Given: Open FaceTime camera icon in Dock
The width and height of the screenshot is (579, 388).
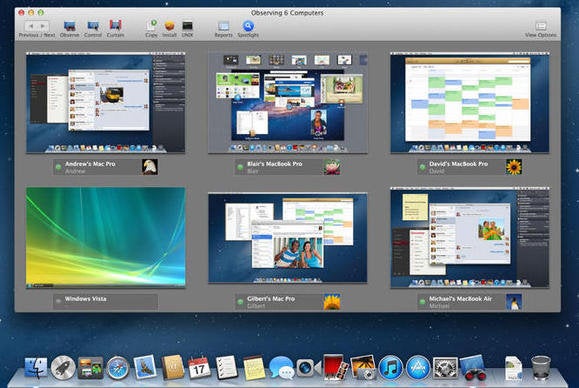Looking at the screenshot, I should 309,368.
